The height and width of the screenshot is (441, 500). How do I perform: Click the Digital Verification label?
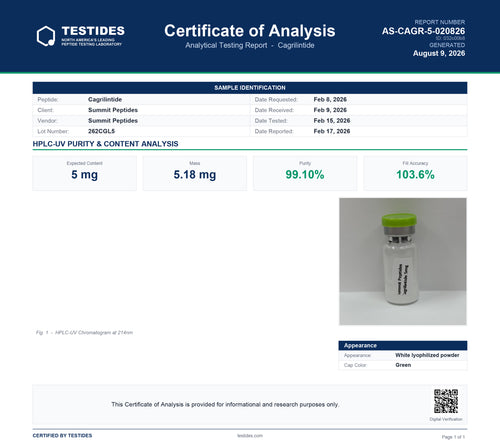446,419
